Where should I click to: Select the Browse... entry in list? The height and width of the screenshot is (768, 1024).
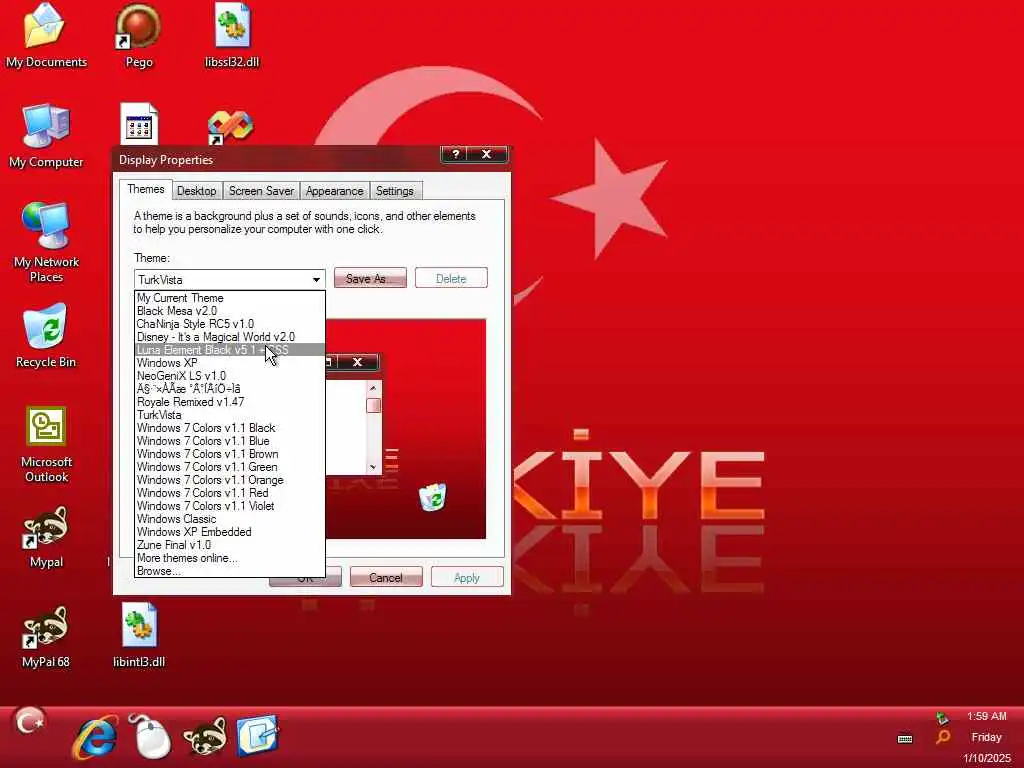[229, 571]
